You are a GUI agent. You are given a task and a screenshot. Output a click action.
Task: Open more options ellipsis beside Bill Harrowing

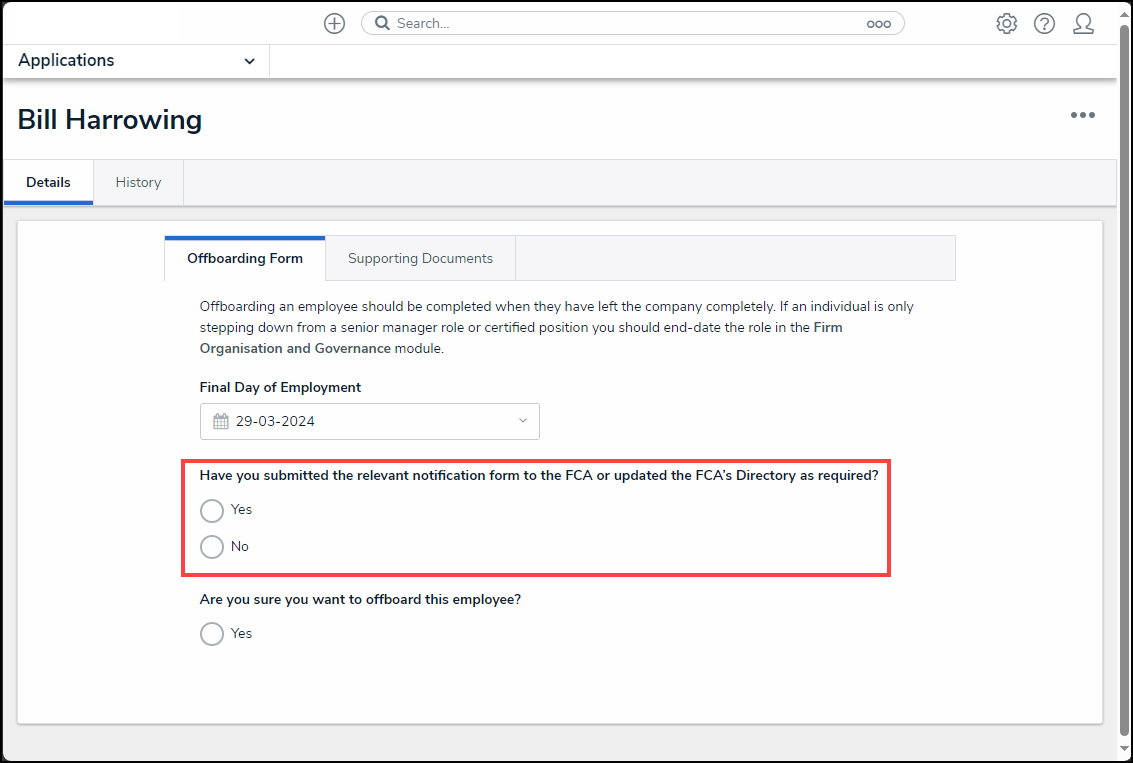(1082, 115)
